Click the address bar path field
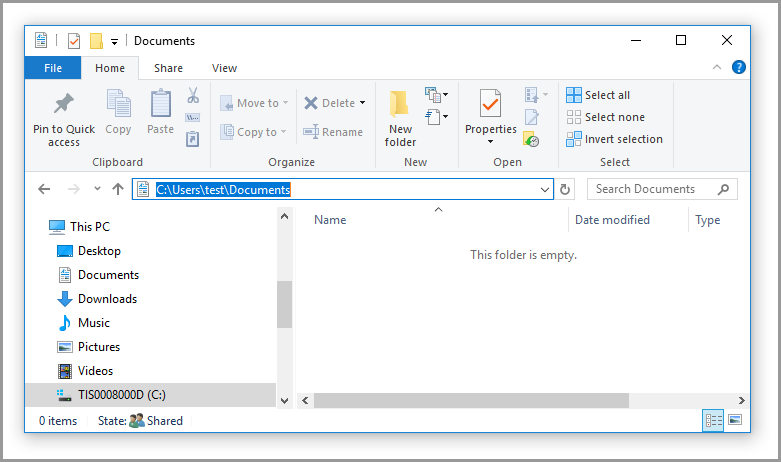 coord(343,189)
